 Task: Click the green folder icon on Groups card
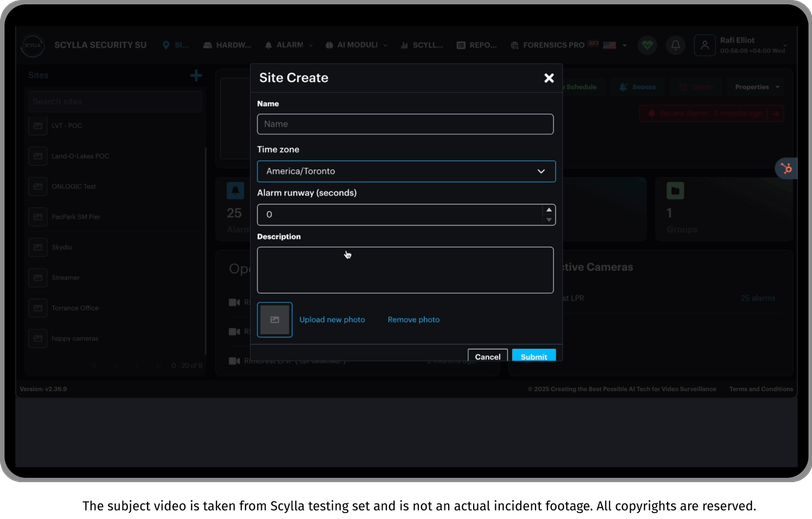(675, 191)
